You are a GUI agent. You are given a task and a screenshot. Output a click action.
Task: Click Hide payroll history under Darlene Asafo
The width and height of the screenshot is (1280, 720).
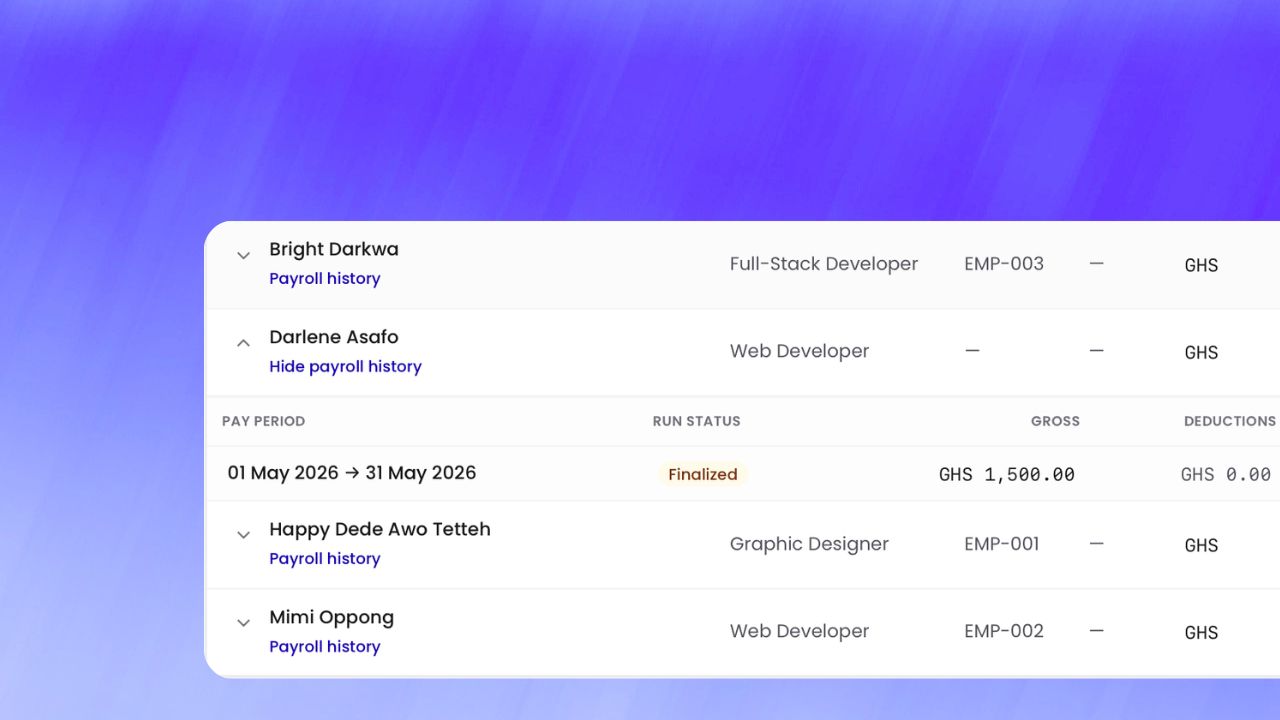(x=345, y=367)
